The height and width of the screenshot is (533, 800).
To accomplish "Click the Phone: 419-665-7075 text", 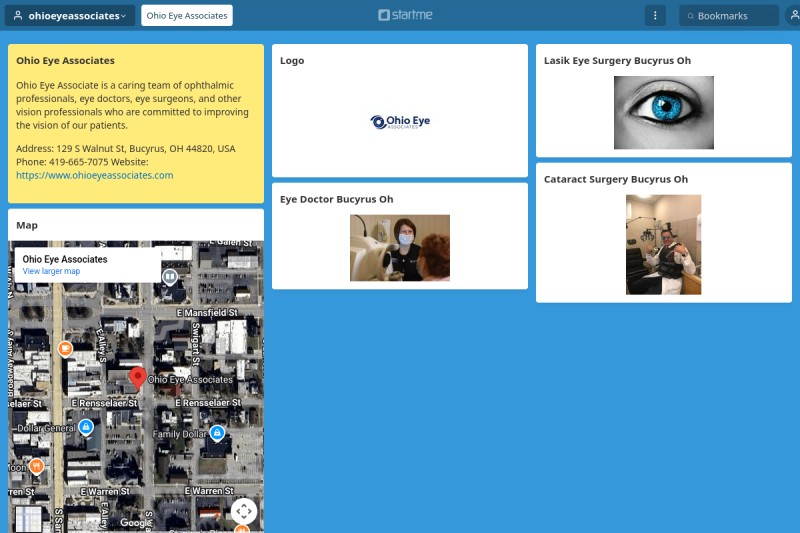I will tap(62, 162).
